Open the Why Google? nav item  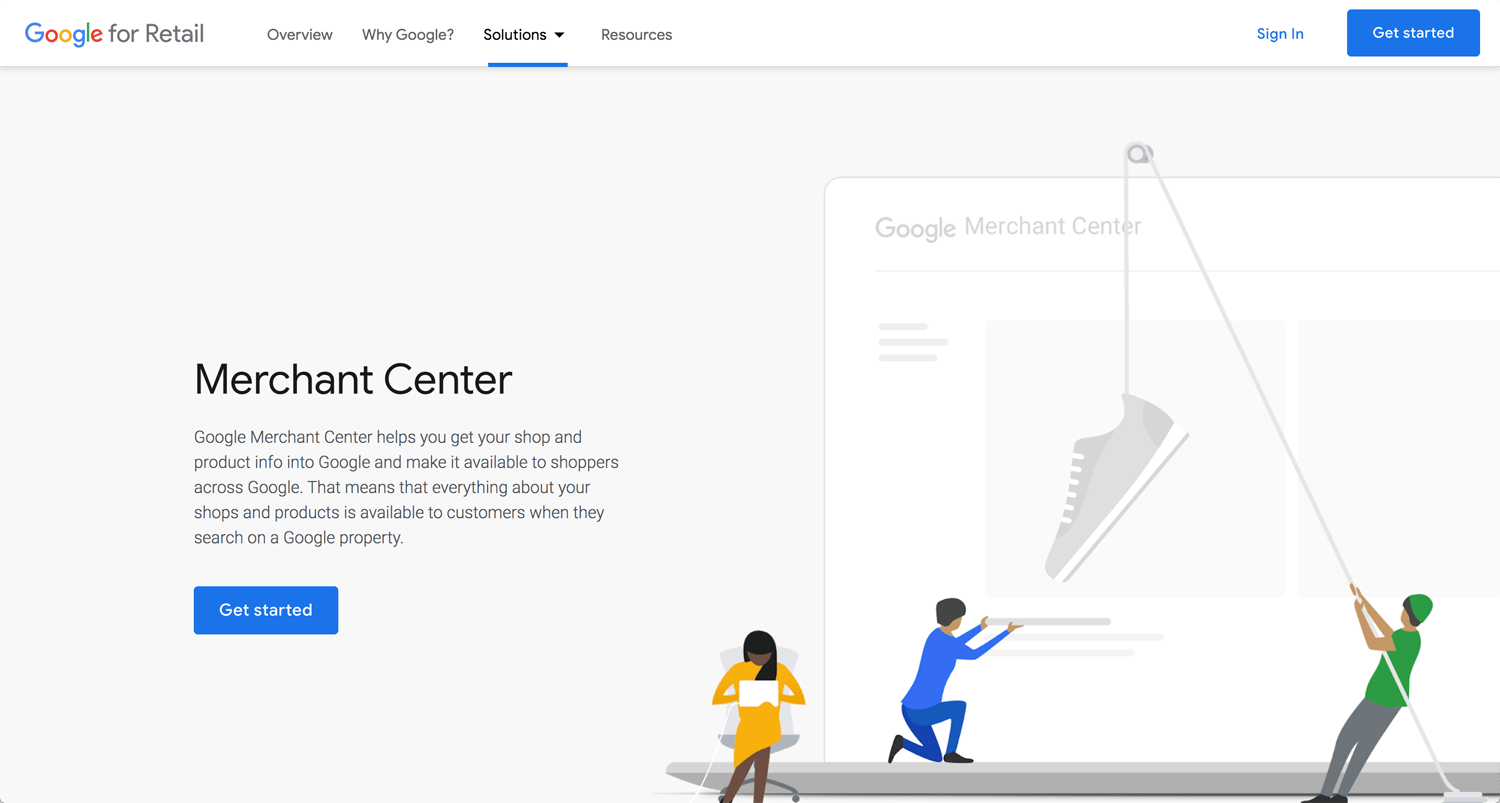click(408, 34)
